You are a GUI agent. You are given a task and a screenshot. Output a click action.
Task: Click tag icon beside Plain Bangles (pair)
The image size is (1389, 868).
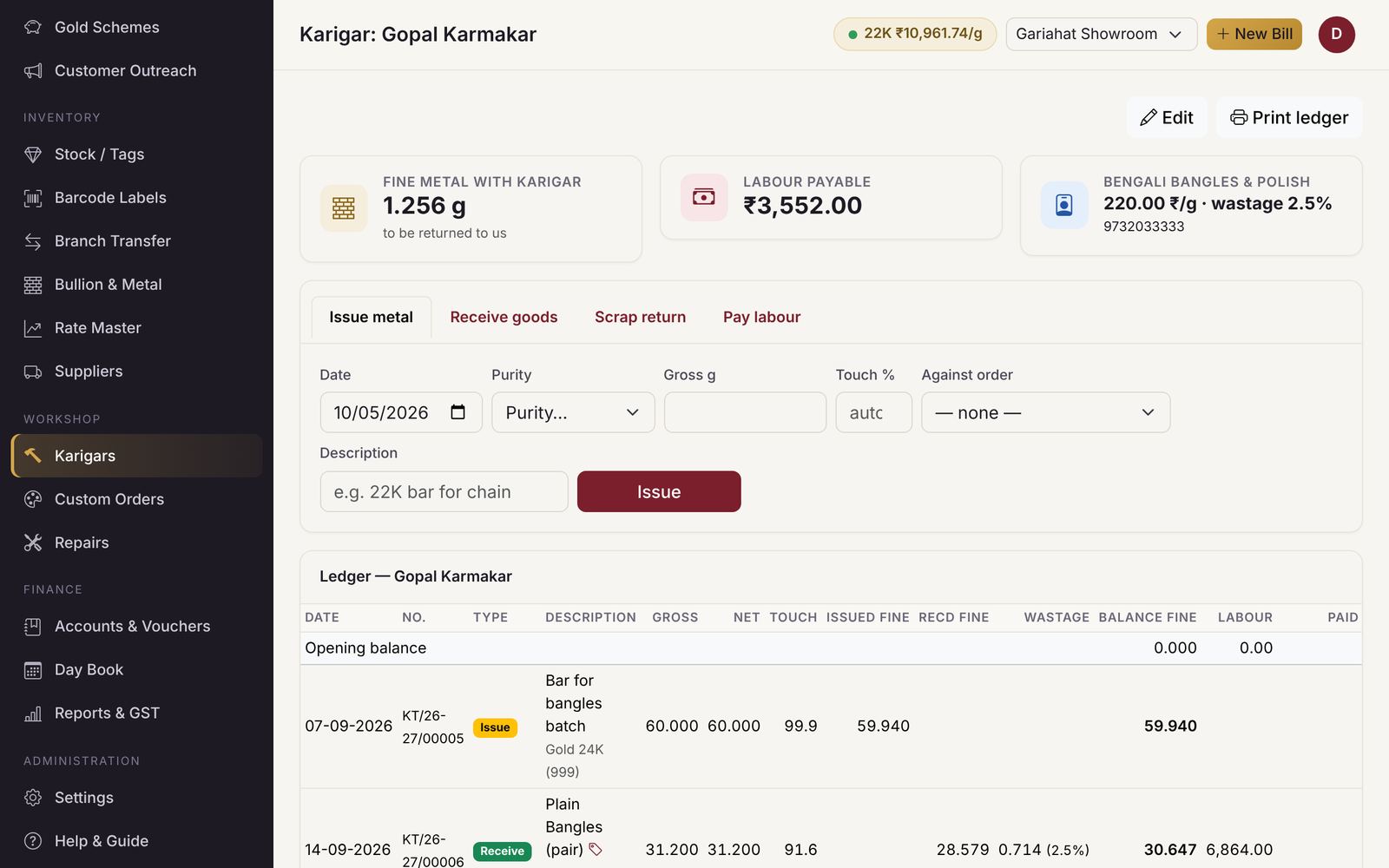coord(596,849)
